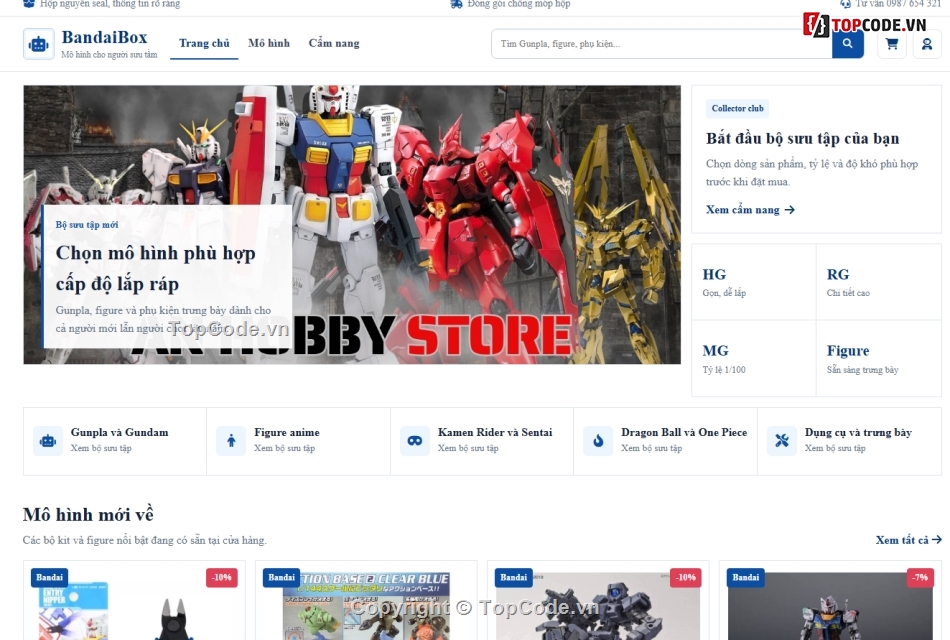This screenshot has width=950, height=640.
Task: Select the HG Gọn, dễ lắp tile
Action: tap(754, 282)
